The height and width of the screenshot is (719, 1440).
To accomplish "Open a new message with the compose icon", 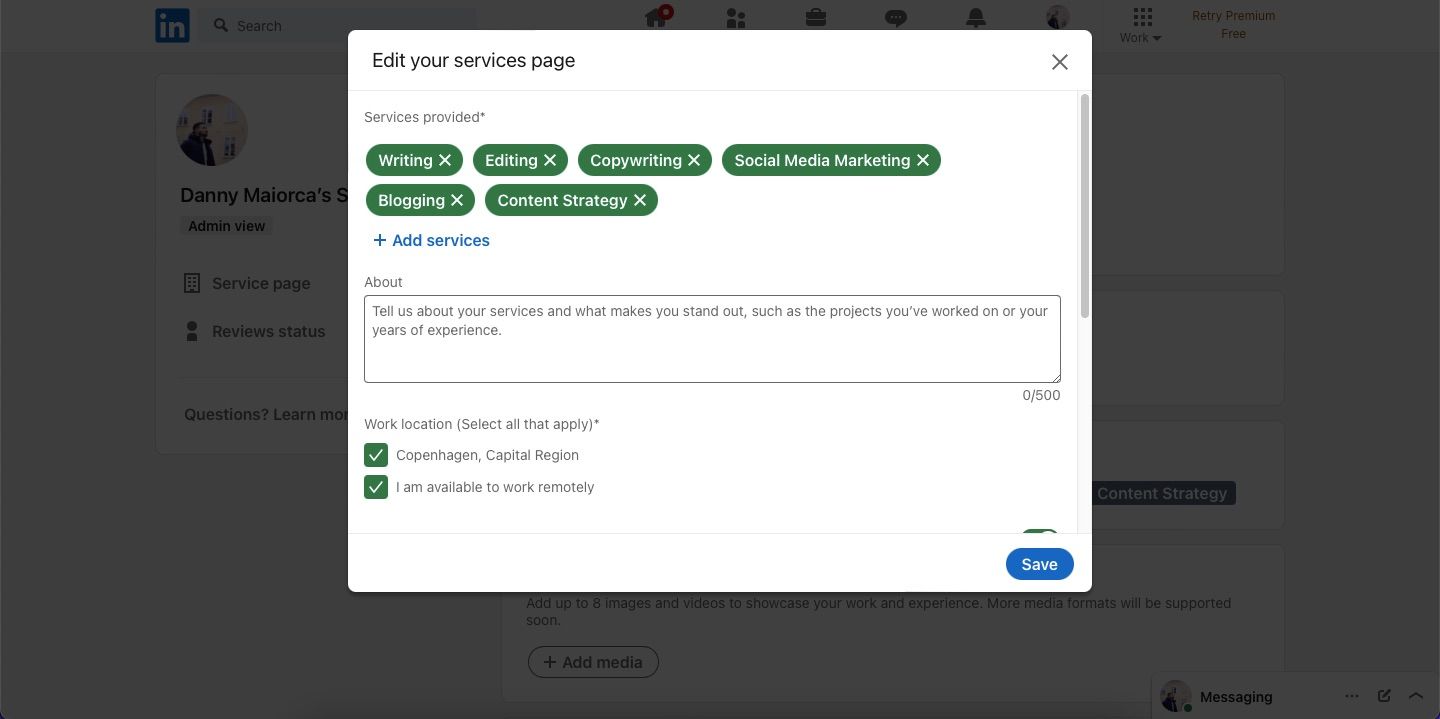I will click(1384, 695).
